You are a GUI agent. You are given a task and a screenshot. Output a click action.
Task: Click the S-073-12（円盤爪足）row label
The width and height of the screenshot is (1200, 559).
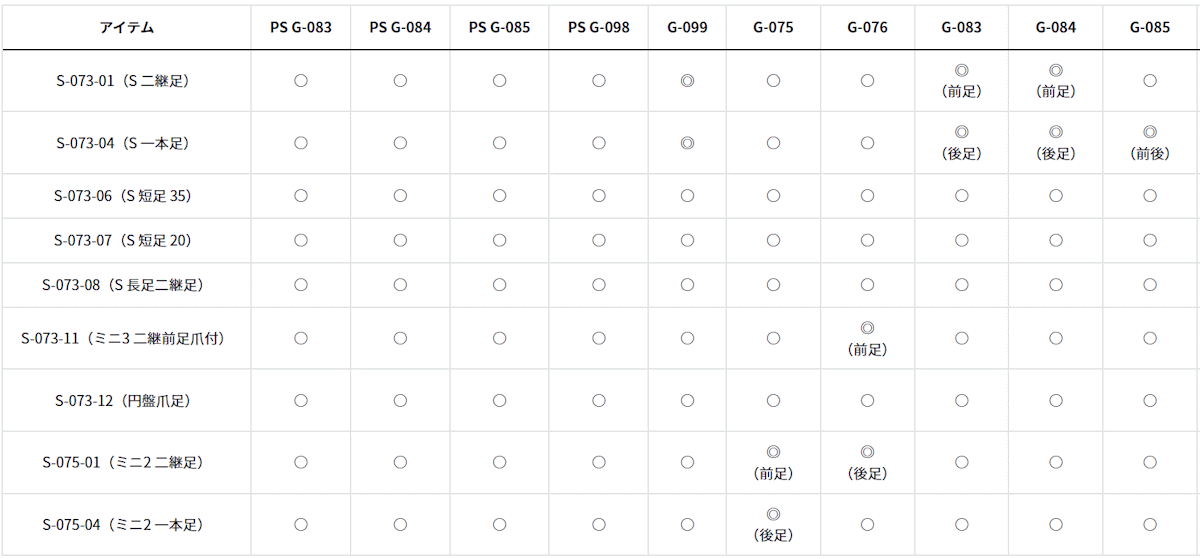click(x=122, y=401)
